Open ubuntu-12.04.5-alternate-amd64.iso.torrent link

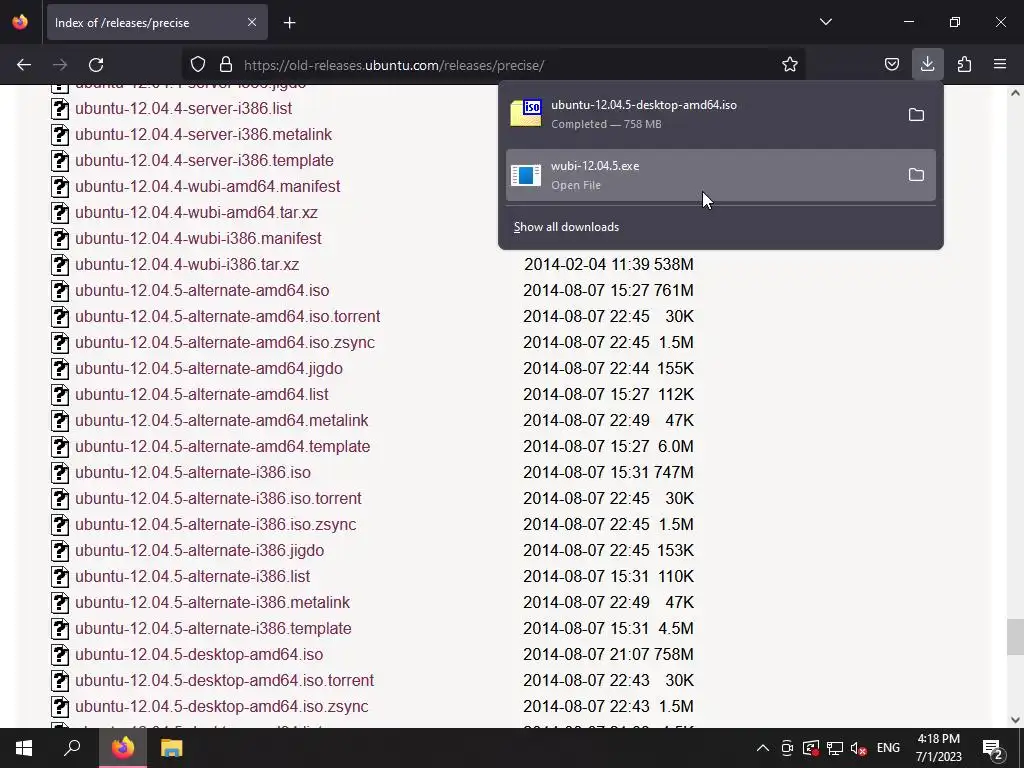pyautogui.click(x=227, y=317)
